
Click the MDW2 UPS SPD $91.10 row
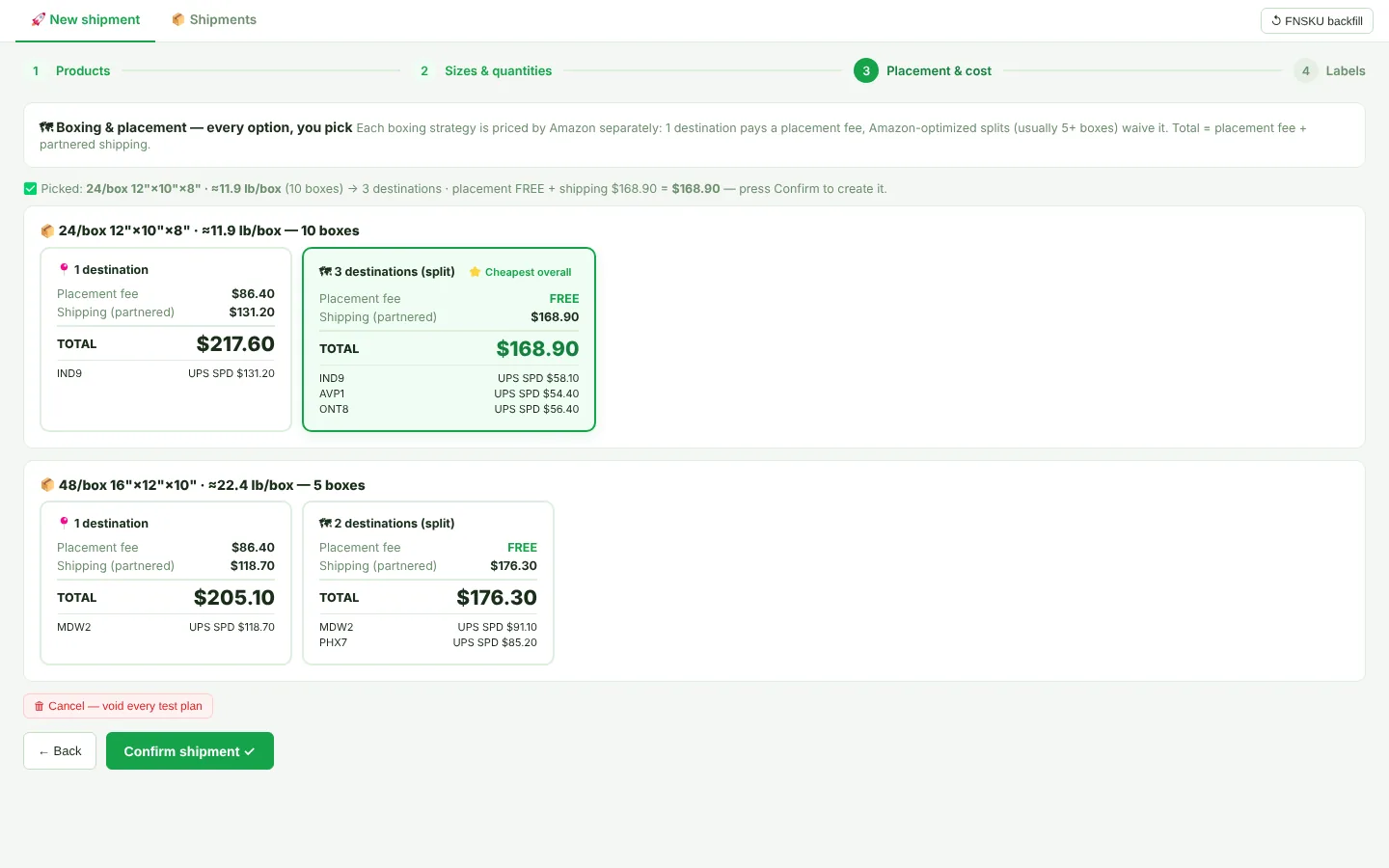pos(428,627)
